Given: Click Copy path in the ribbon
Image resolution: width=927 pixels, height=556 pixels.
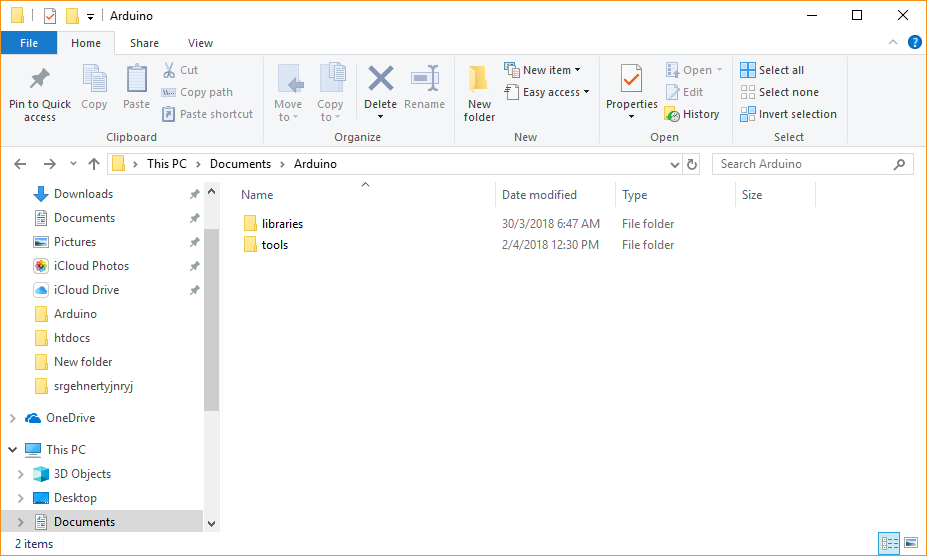Looking at the screenshot, I should (197, 92).
